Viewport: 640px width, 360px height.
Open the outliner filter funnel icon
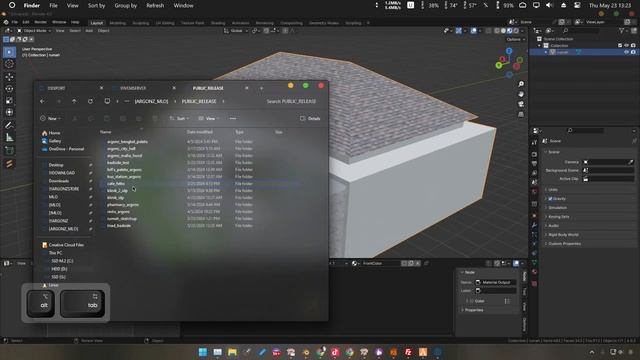pyautogui.click(x=622, y=31)
